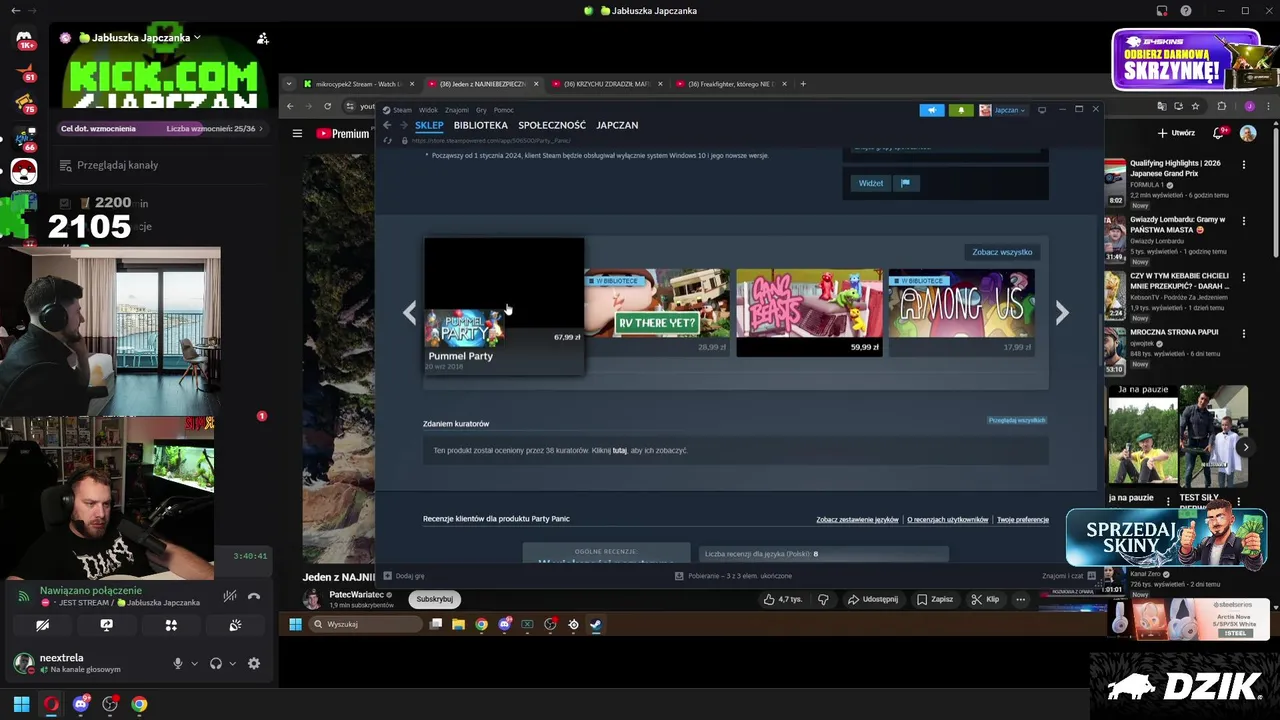Expand microphone input options arrow
The width and height of the screenshot is (1280, 720).
tap(194, 663)
